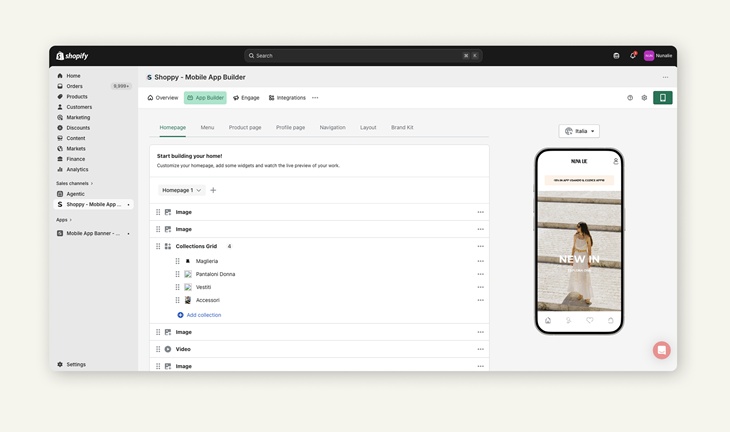
Task: Open options for first Image widget
Action: click(480, 212)
